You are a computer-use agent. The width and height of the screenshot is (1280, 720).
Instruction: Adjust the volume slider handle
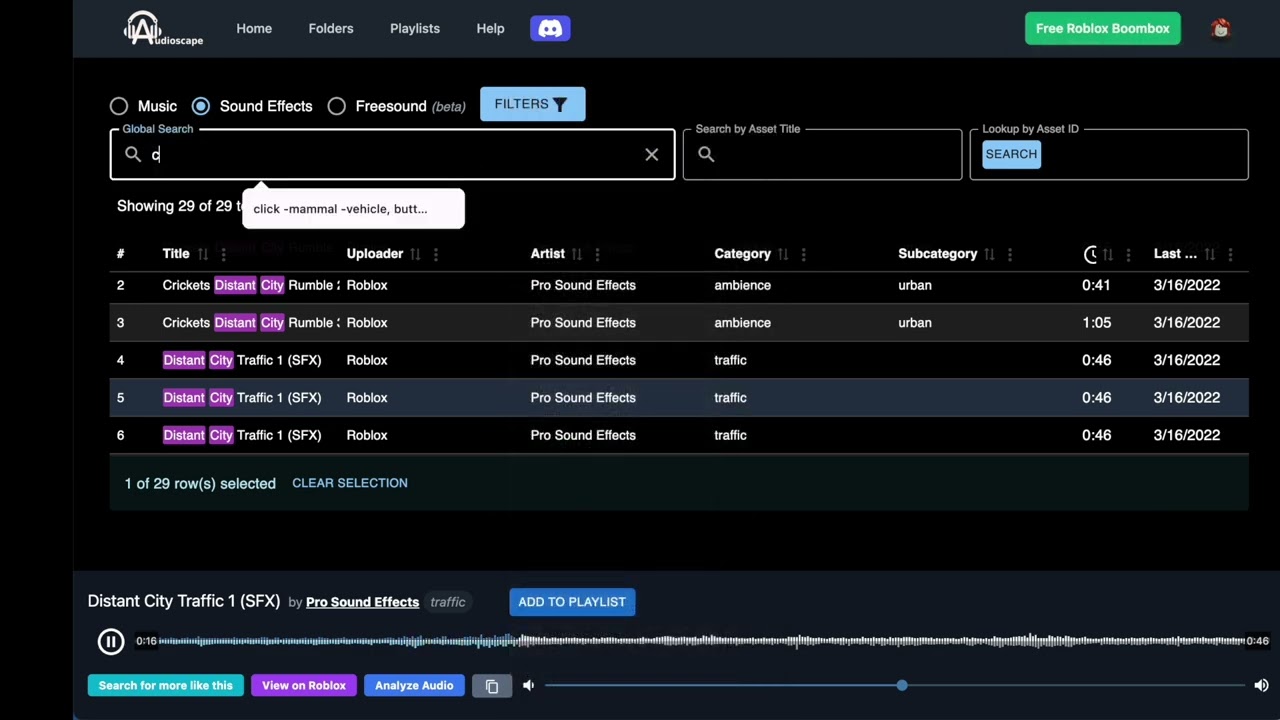pyautogui.click(x=902, y=685)
